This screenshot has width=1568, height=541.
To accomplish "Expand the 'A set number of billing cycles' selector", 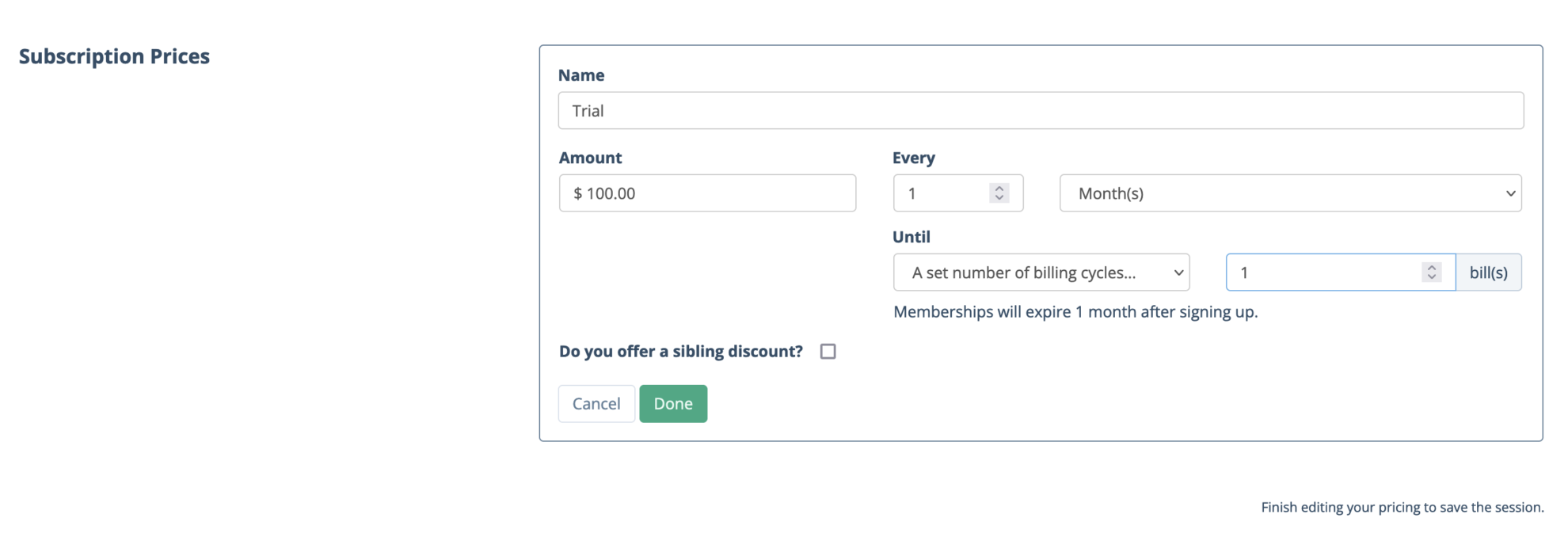I will tap(1041, 272).
